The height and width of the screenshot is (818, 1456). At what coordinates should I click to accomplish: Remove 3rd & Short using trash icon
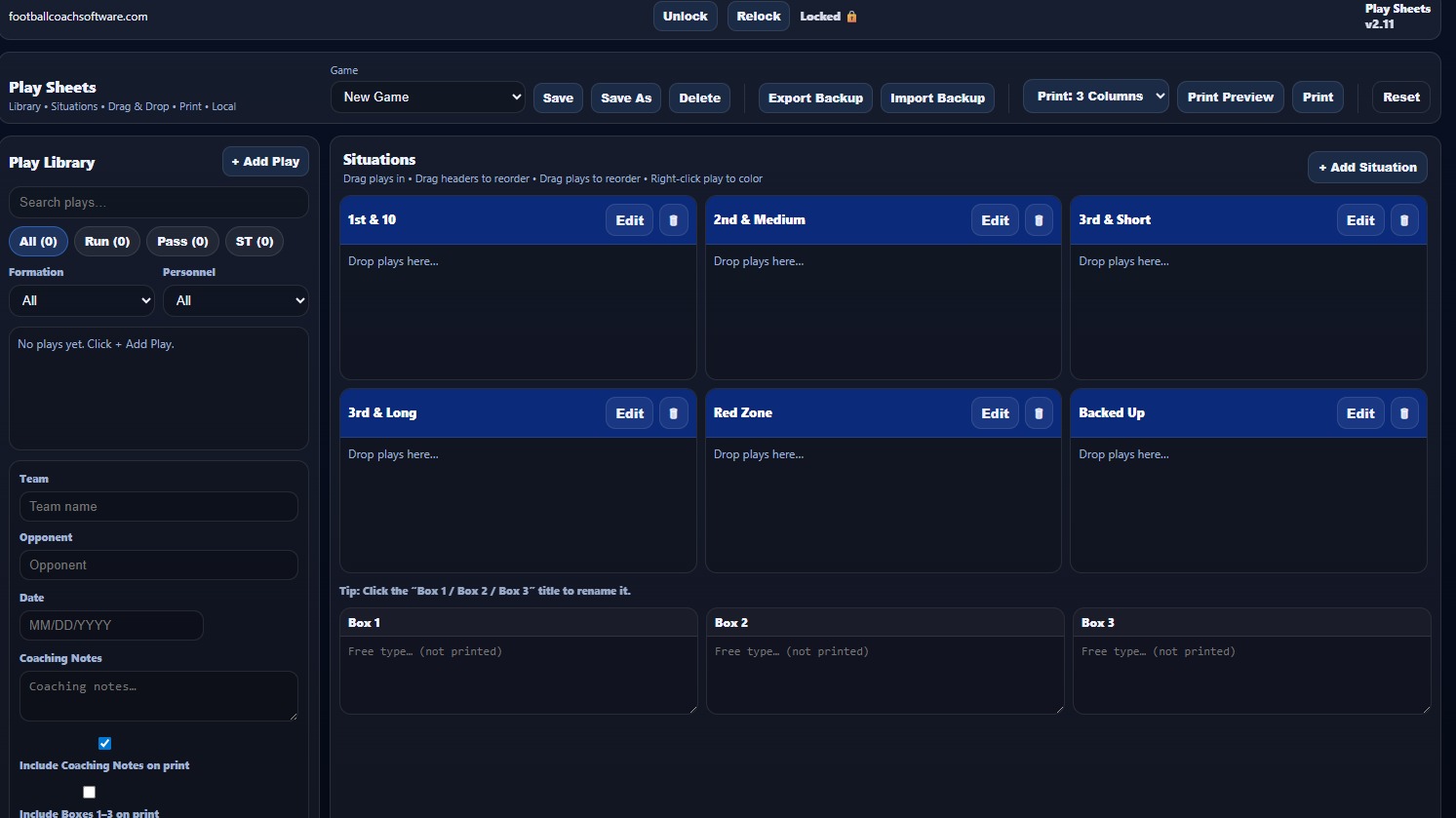pyautogui.click(x=1404, y=220)
